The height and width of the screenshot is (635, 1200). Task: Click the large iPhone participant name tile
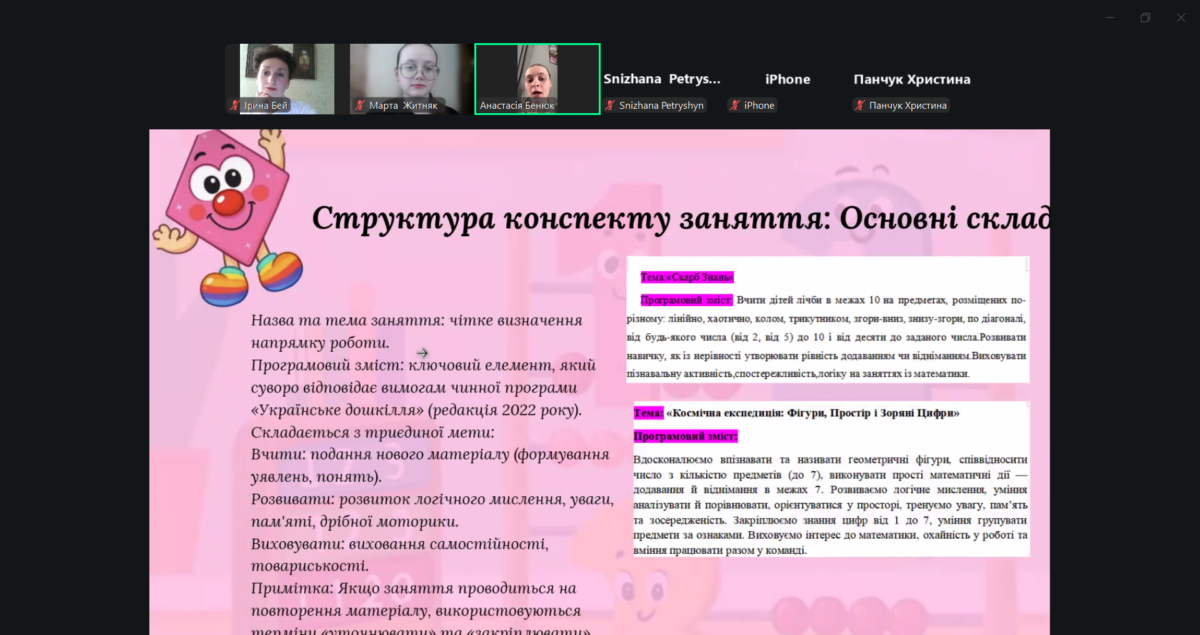787,79
